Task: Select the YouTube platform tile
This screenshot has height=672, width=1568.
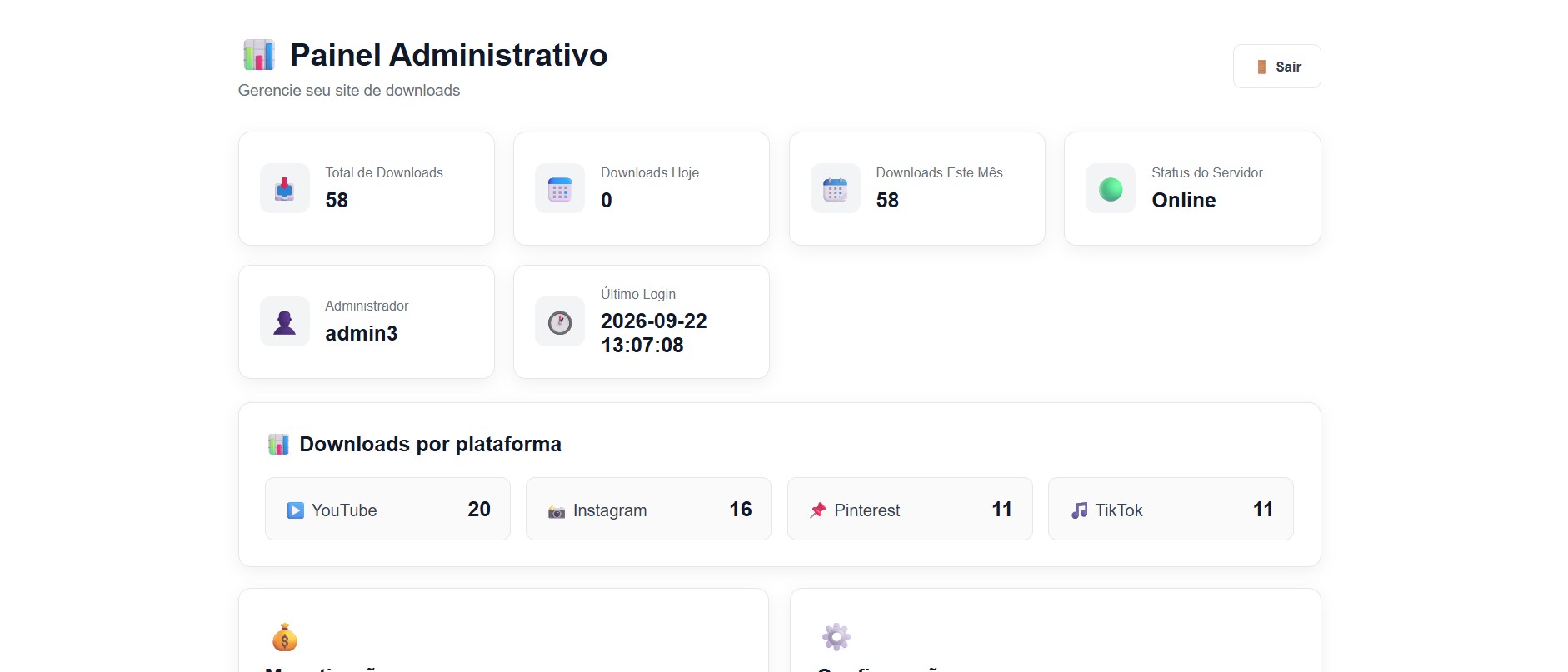Action: pyautogui.click(x=387, y=509)
